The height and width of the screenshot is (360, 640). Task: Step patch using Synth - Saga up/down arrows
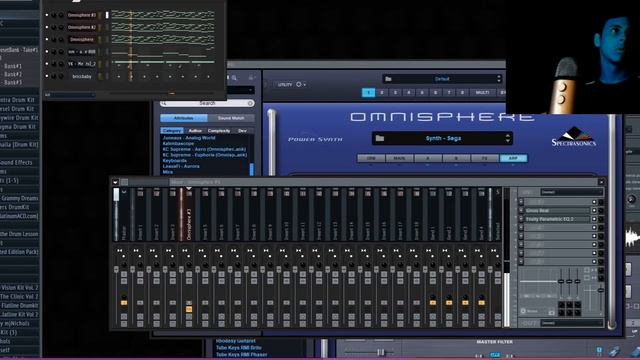tap(507, 138)
